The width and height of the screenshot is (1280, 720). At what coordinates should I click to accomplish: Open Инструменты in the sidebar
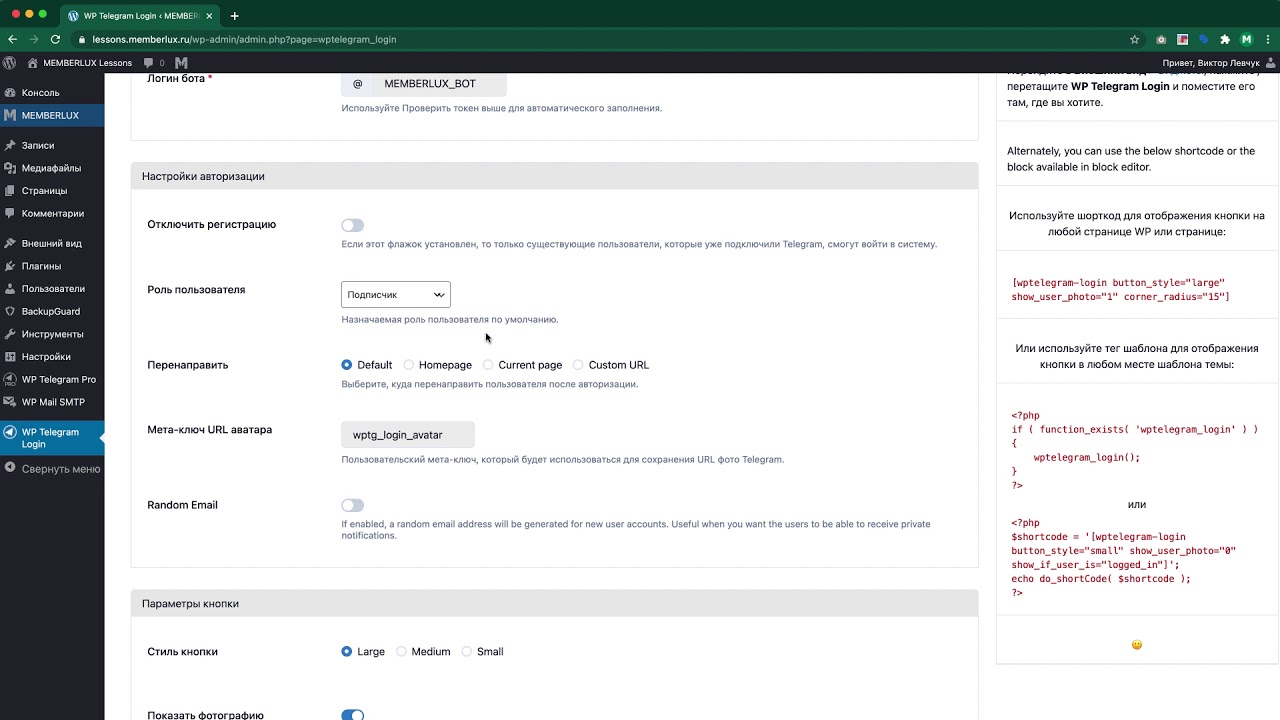coord(52,334)
